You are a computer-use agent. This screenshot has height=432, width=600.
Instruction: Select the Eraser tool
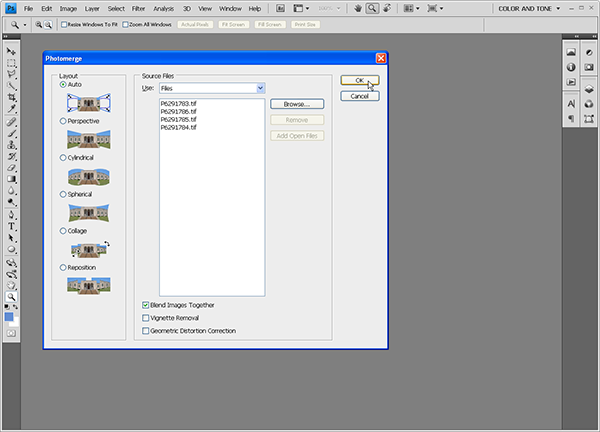pyautogui.click(x=11, y=168)
